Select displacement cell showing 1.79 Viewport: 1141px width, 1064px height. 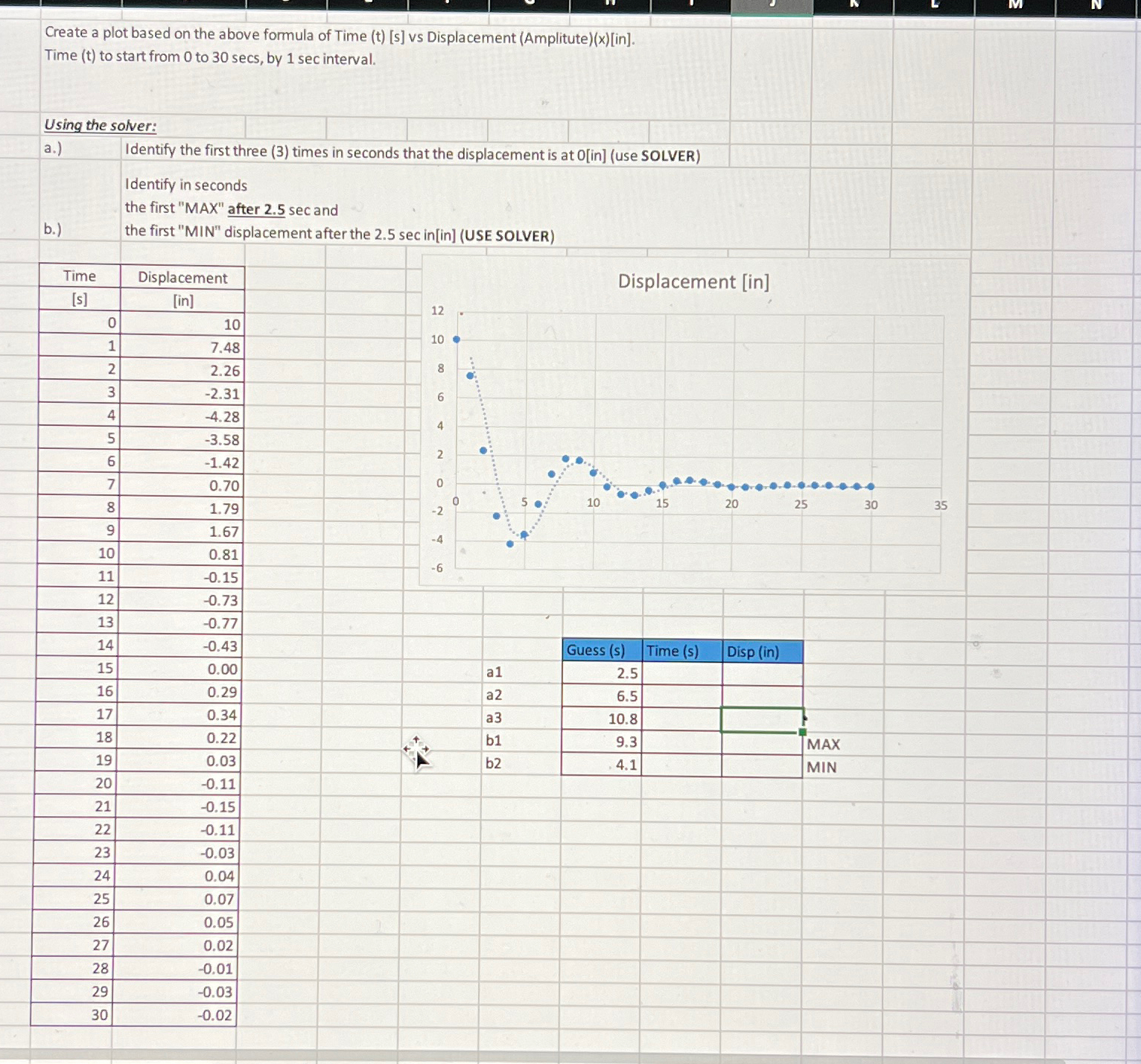[x=182, y=509]
